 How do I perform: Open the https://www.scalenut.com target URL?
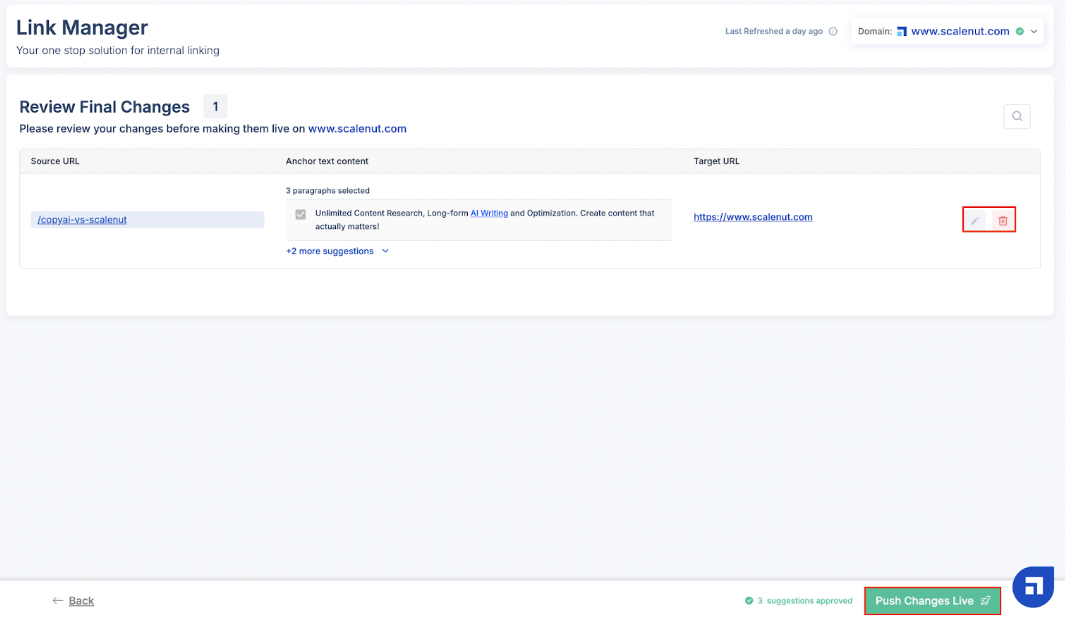(x=753, y=217)
